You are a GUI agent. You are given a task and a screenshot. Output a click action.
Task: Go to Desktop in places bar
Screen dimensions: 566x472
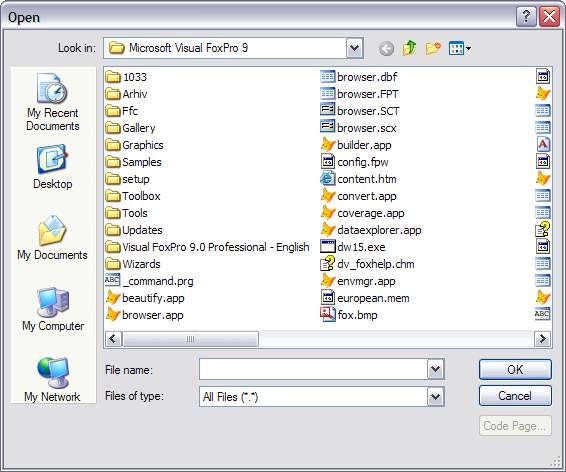coord(53,167)
